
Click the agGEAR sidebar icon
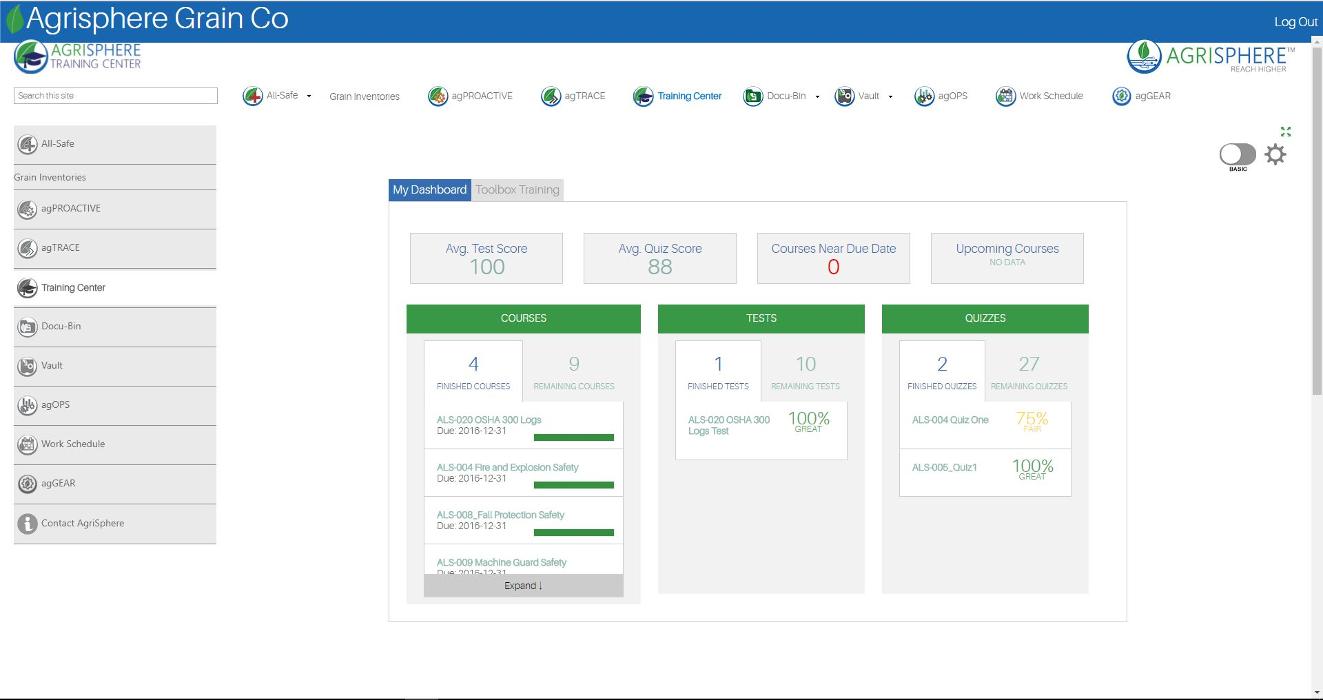pos(28,484)
